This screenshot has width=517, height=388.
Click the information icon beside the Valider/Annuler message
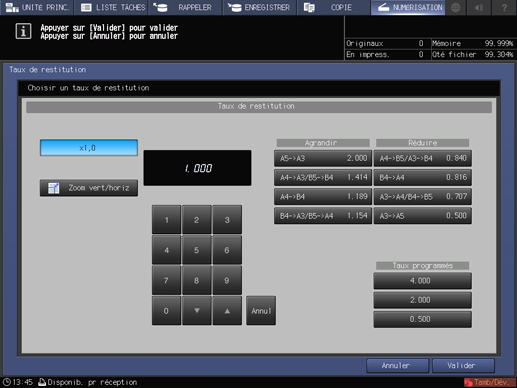click(23, 31)
